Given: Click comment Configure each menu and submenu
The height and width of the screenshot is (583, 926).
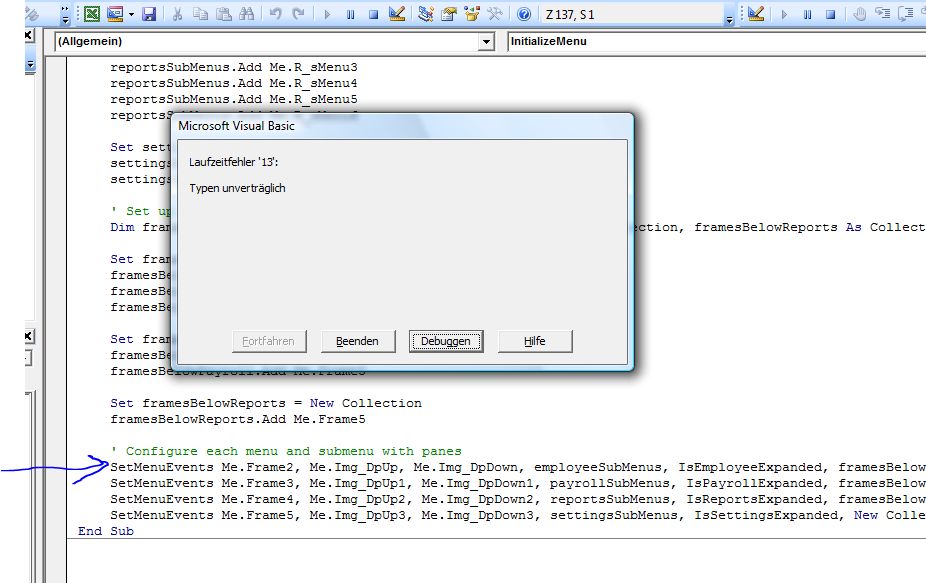Looking at the screenshot, I should 286,451.
